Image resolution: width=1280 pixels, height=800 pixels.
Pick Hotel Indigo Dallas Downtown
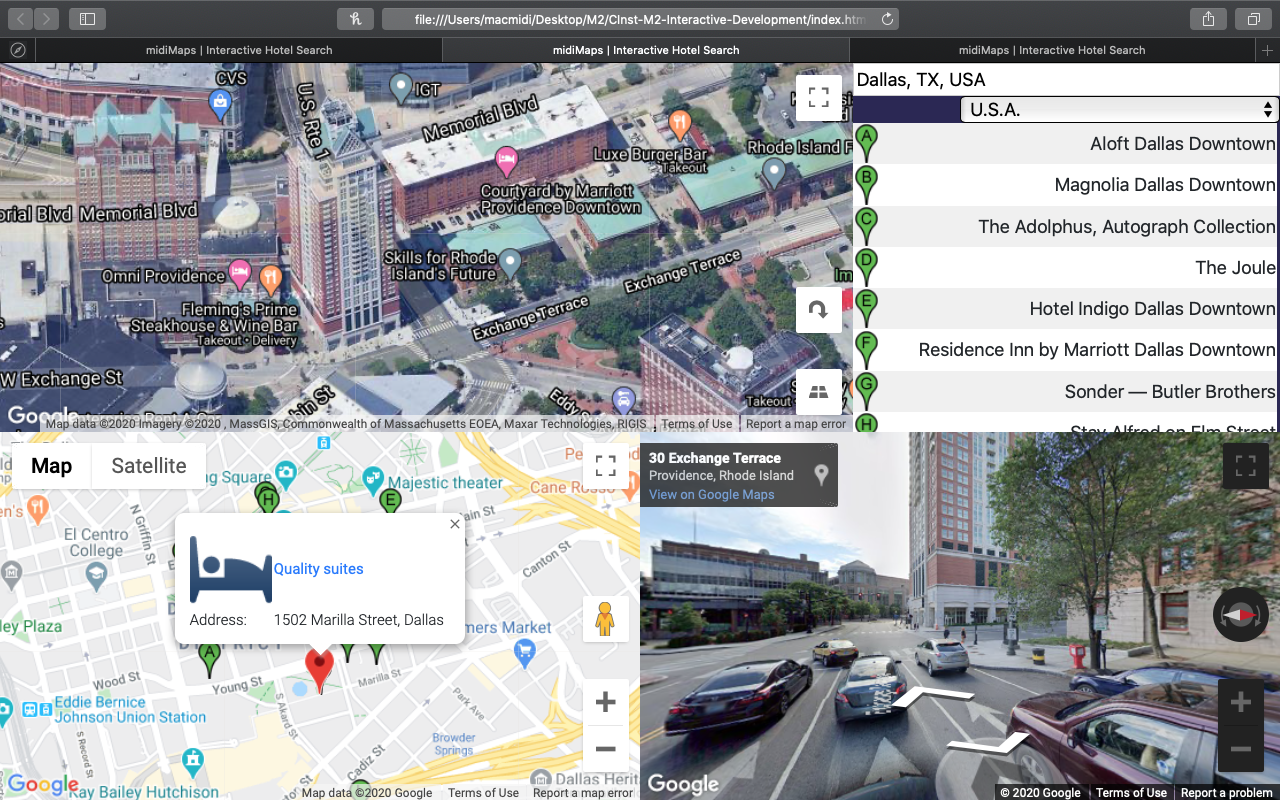[x=1066, y=309]
